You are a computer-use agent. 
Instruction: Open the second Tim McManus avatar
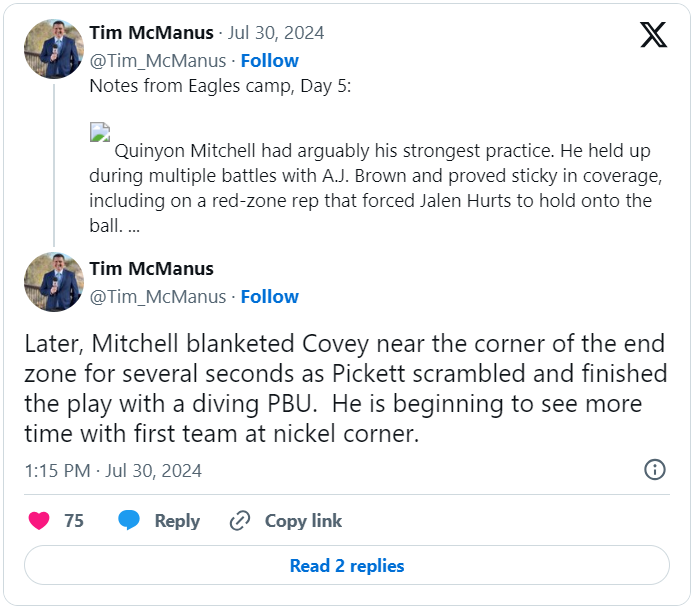point(54,282)
